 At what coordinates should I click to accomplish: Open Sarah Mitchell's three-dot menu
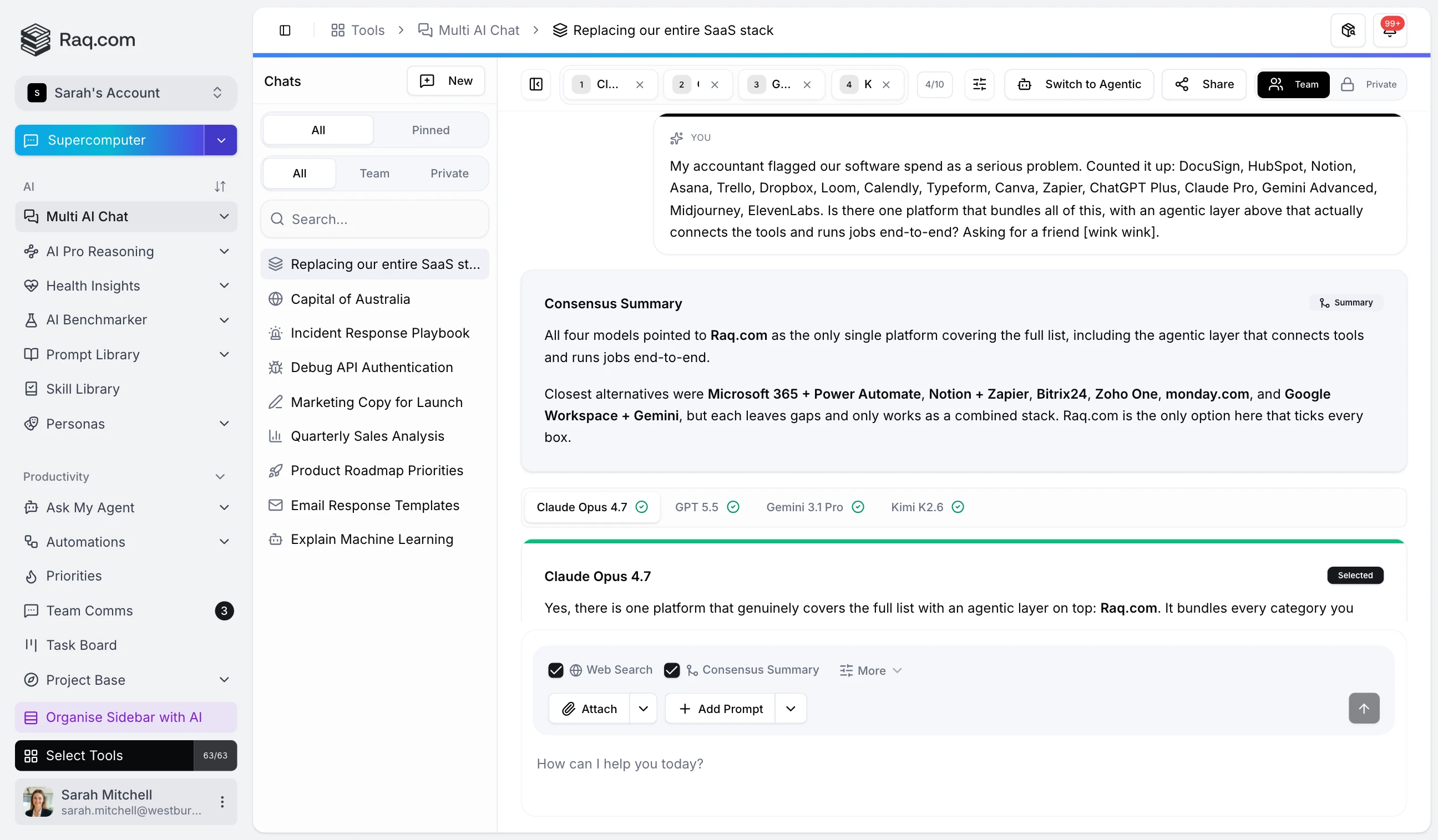coord(222,802)
